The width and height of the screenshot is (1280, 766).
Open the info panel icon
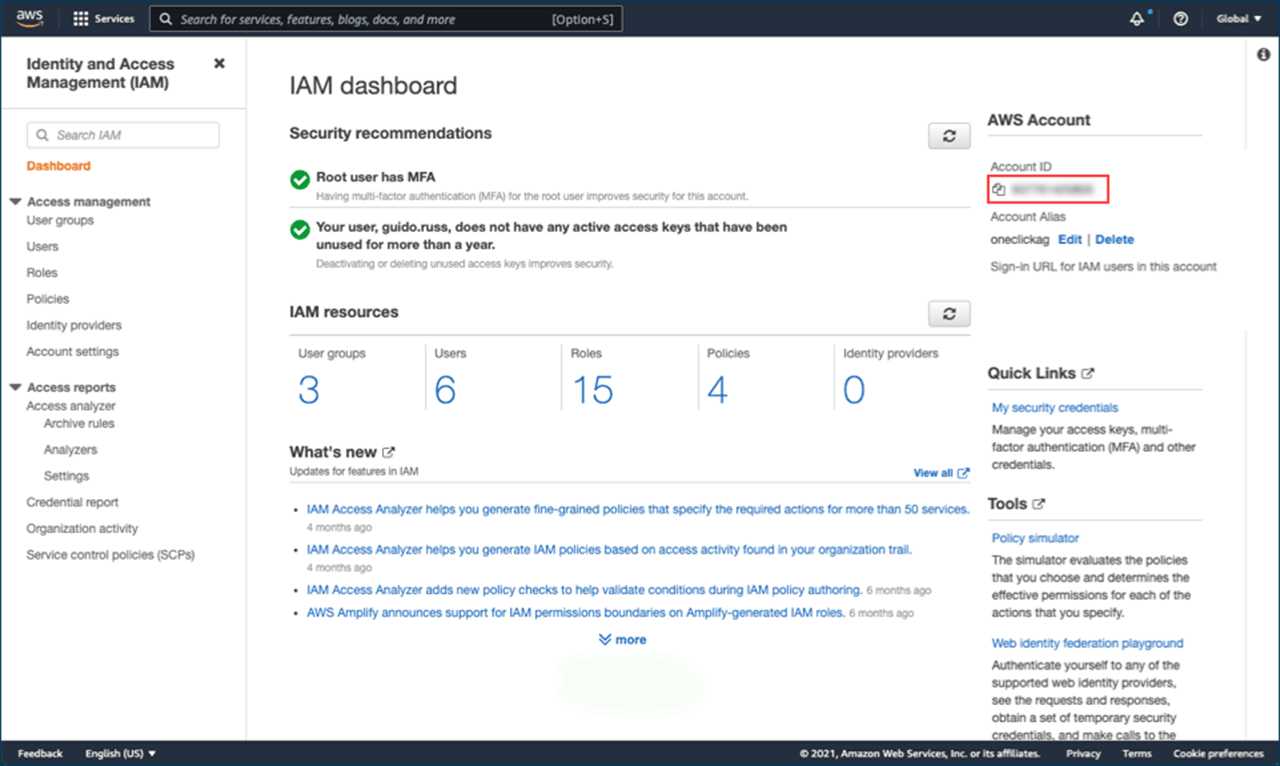point(1263,55)
